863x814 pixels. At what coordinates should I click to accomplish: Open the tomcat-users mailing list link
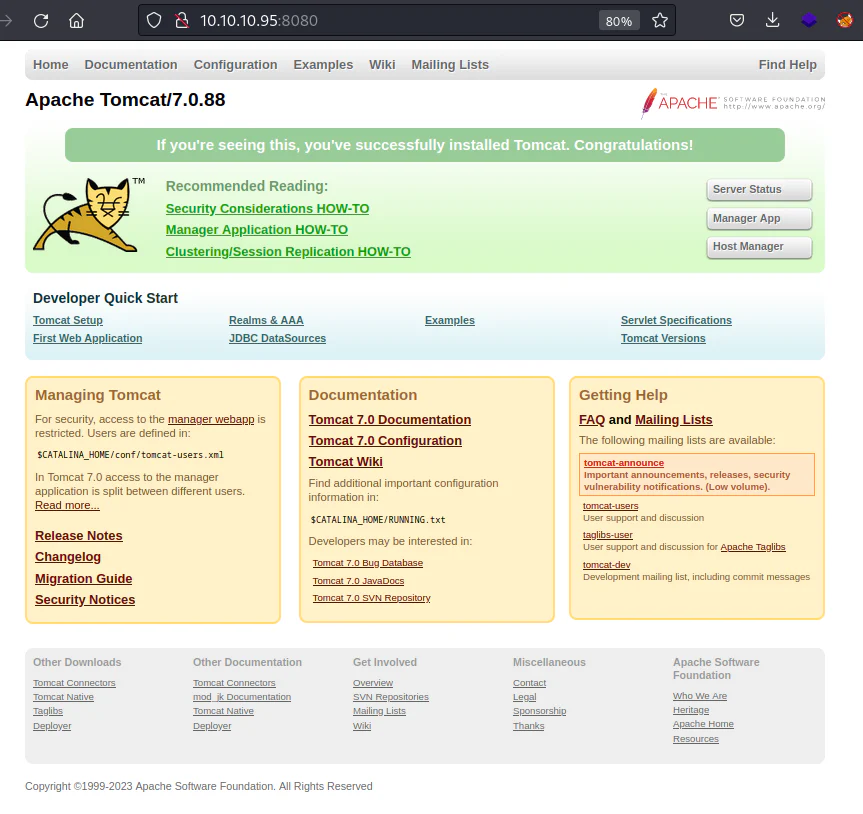[x=610, y=506]
